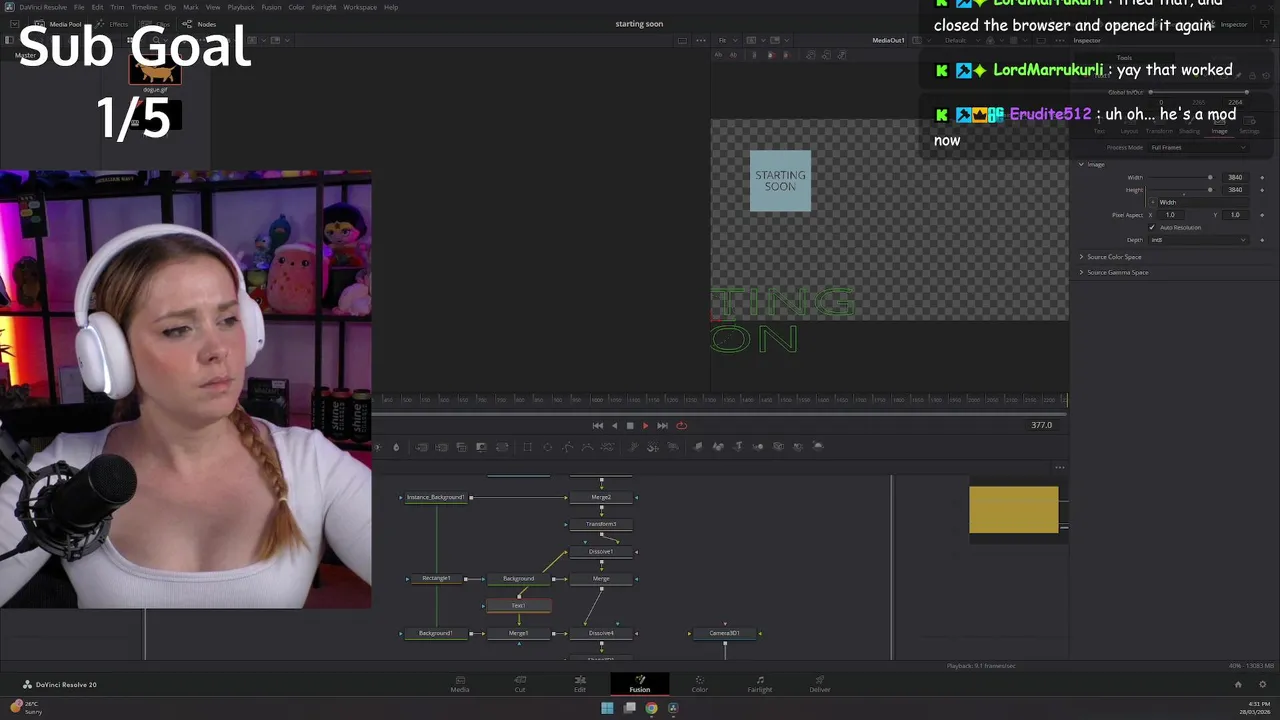
Task: Open the Workspace menu
Action: tap(360, 7)
